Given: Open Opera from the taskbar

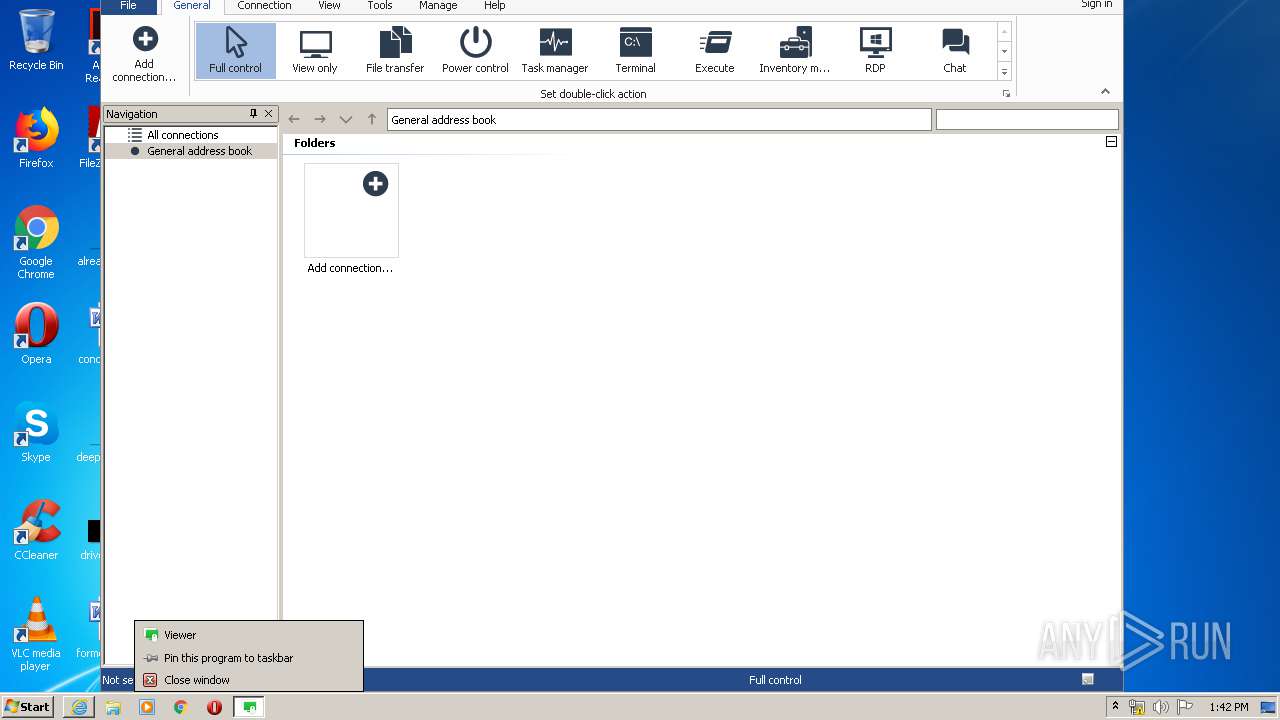Looking at the screenshot, I should tap(214, 707).
